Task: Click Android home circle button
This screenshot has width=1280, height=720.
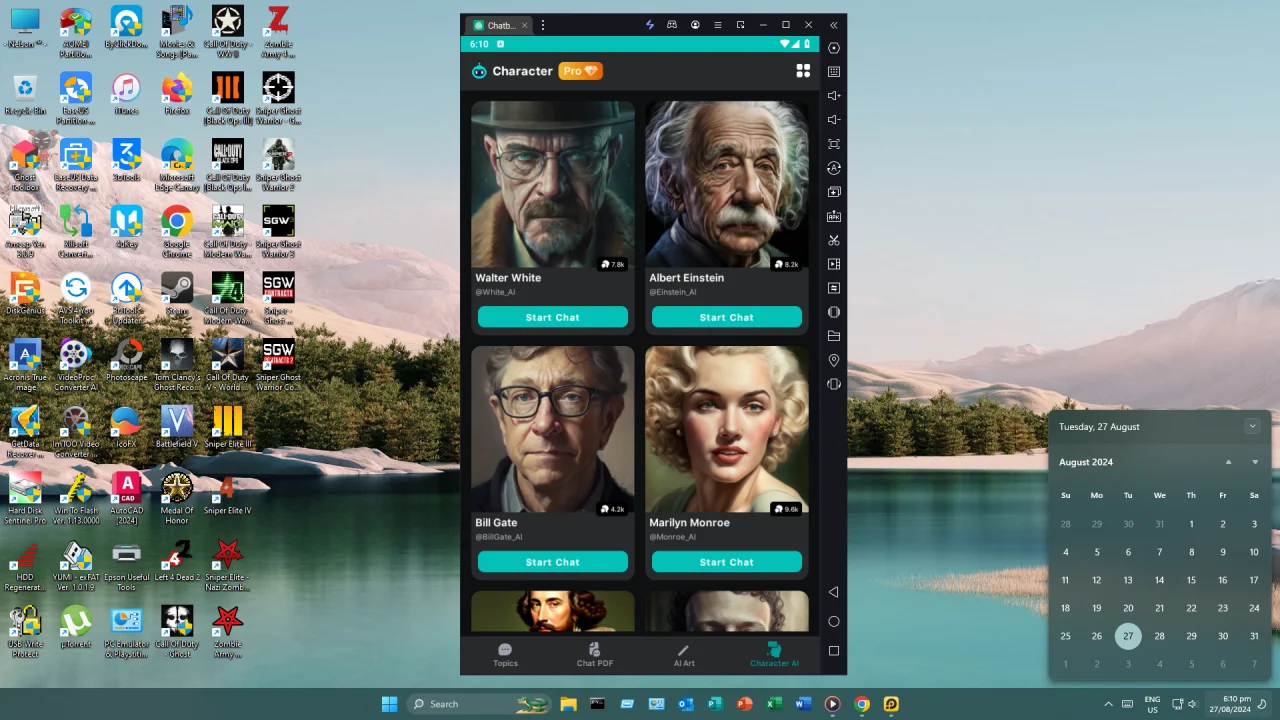Action: click(834, 621)
